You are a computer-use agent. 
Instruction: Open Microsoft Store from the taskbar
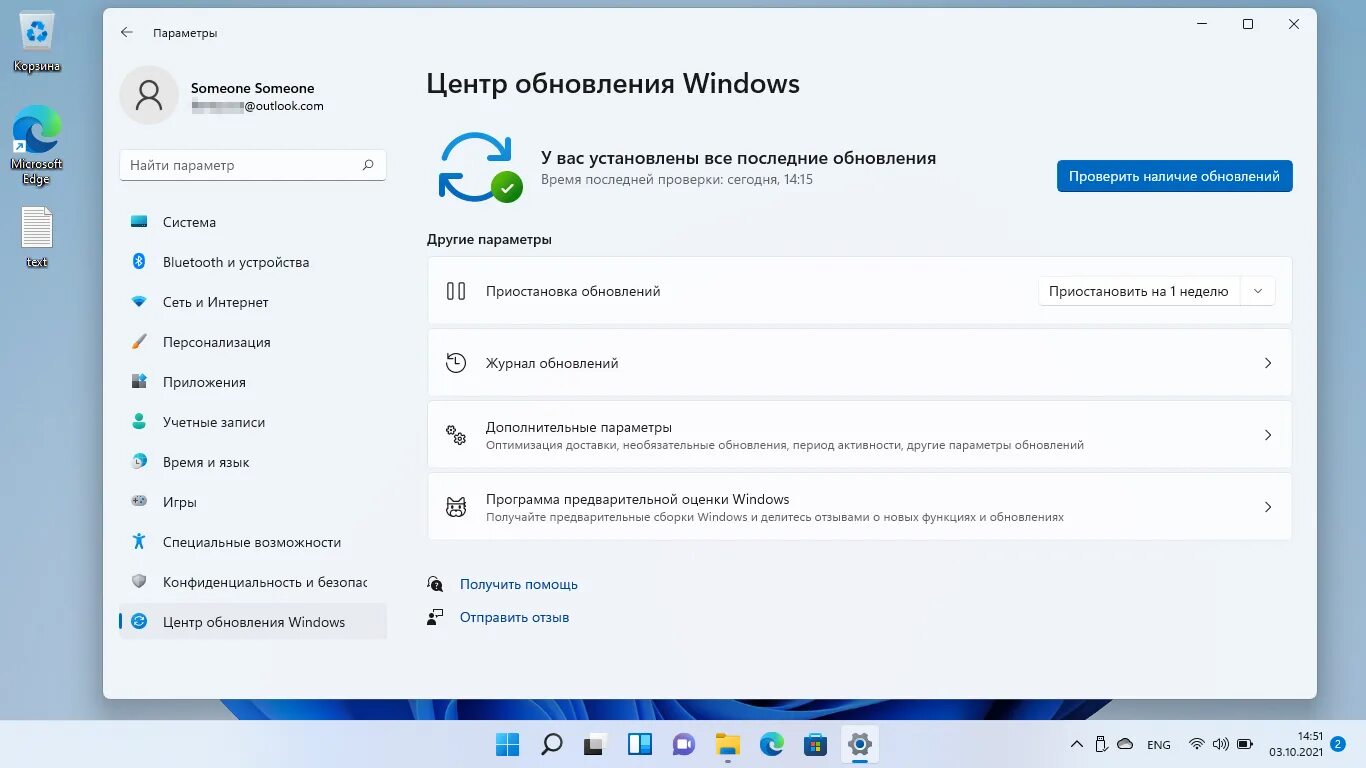tap(816, 744)
